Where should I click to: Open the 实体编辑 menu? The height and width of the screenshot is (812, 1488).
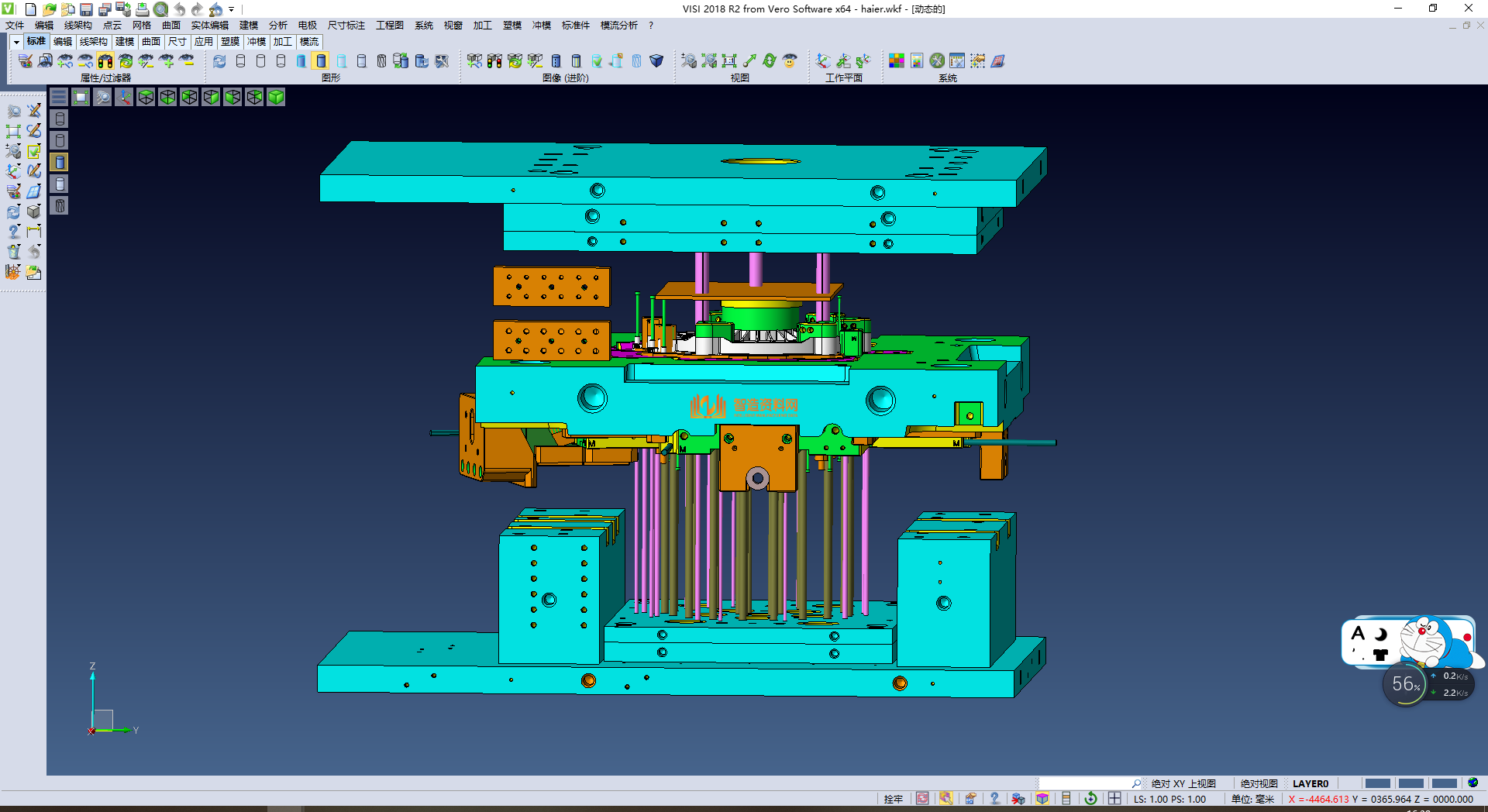[209, 26]
